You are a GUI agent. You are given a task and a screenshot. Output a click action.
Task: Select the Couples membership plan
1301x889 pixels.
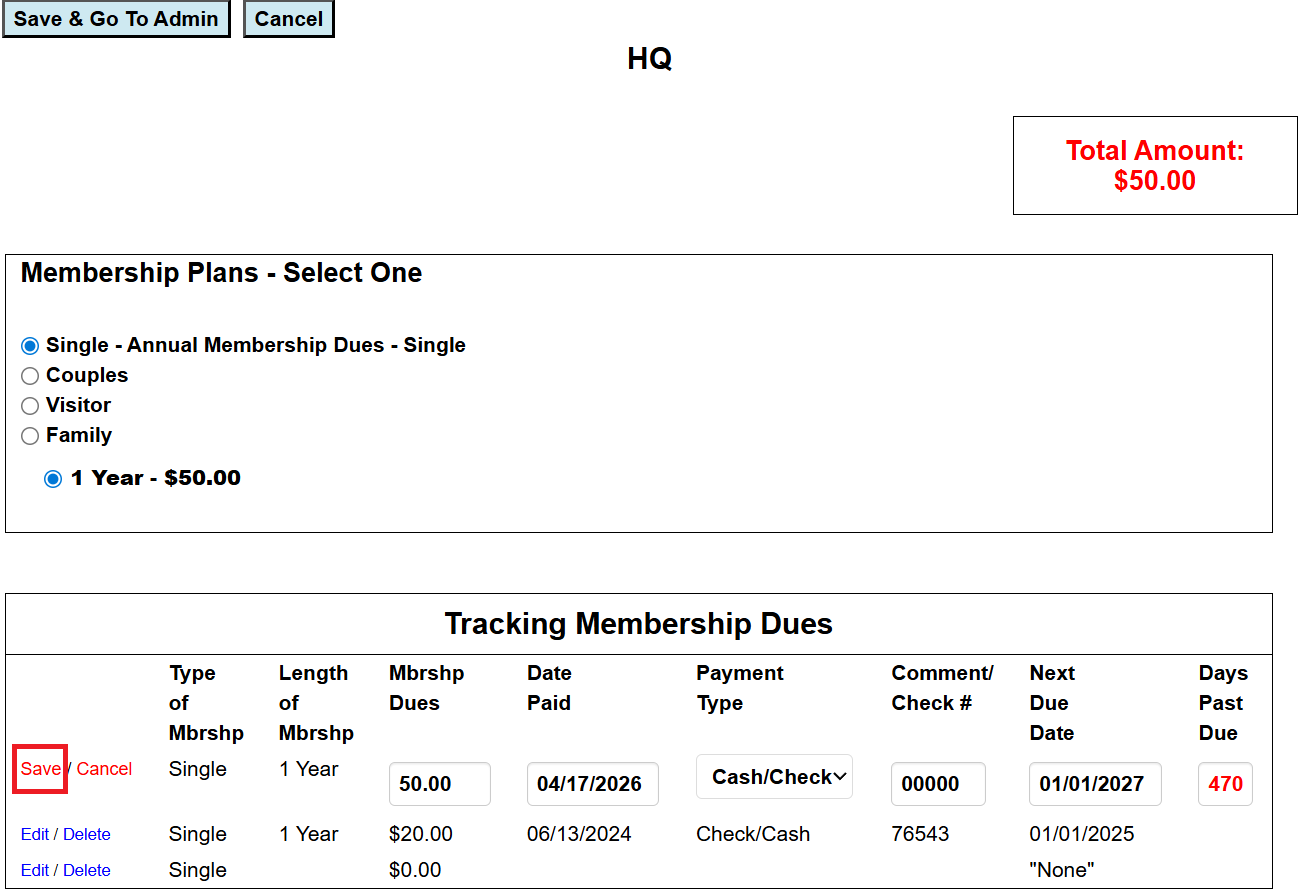30,376
